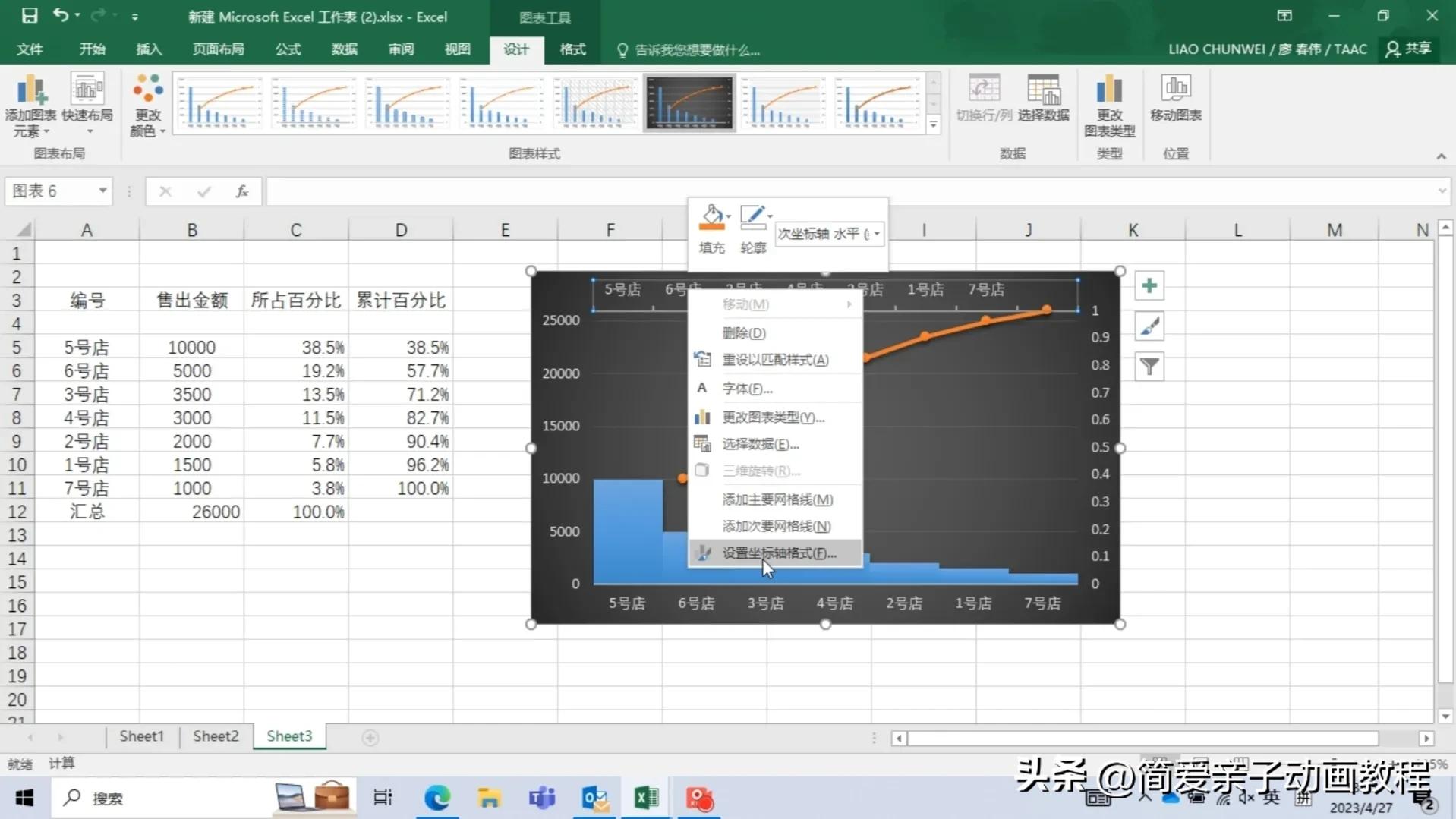Choose 添加次要网格线 in context menu
This screenshot has width=1456, height=819.
coord(775,526)
